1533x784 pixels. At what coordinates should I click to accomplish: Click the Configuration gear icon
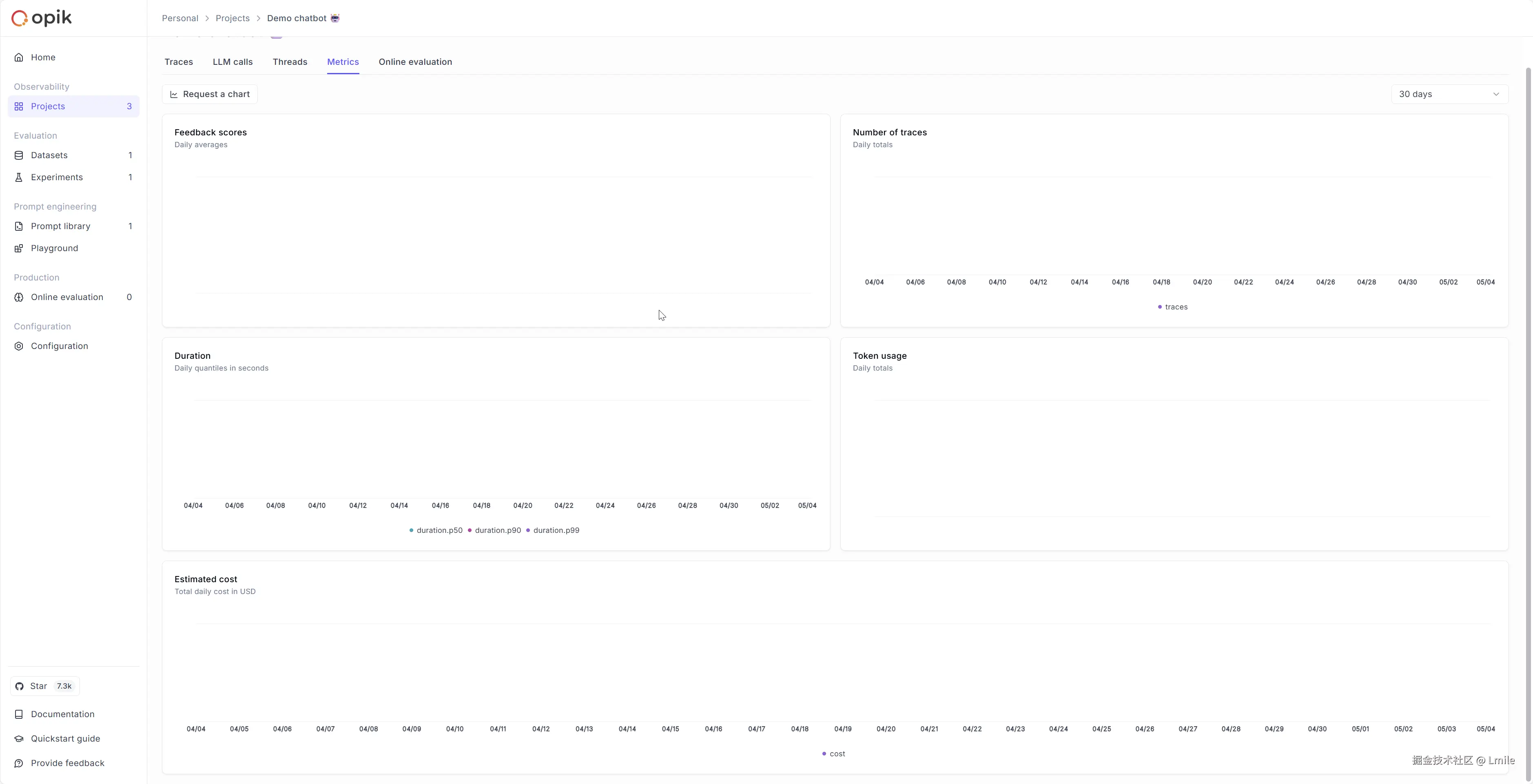pyautogui.click(x=19, y=346)
